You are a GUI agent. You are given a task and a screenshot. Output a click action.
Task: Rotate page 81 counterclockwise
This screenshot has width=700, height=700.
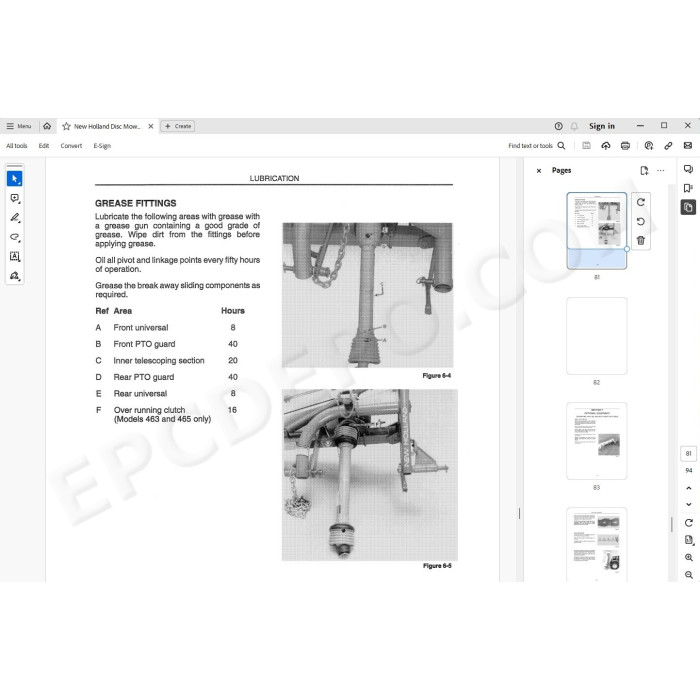[x=641, y=221]
